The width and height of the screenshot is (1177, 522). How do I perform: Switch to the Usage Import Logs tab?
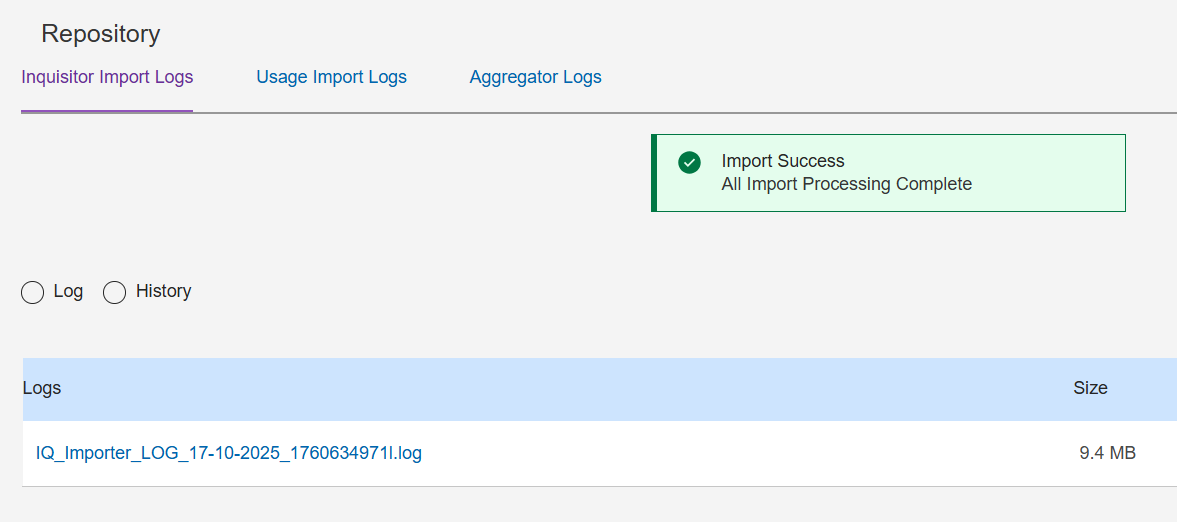click(x=331, y=77)
